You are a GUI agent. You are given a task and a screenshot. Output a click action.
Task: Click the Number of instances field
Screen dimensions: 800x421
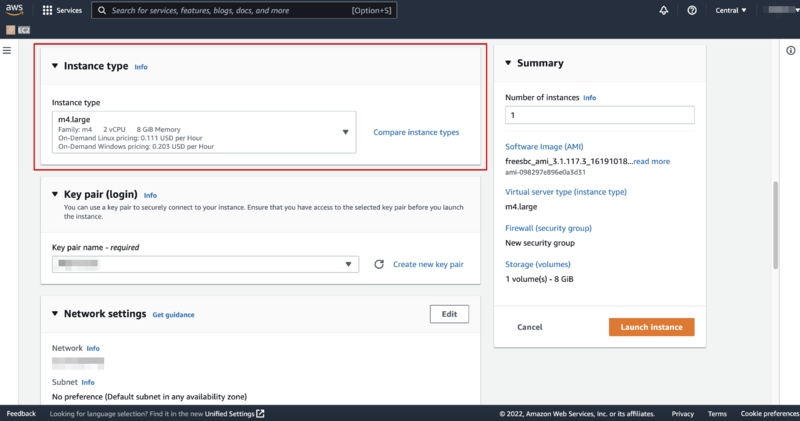(x=599, y=115)
